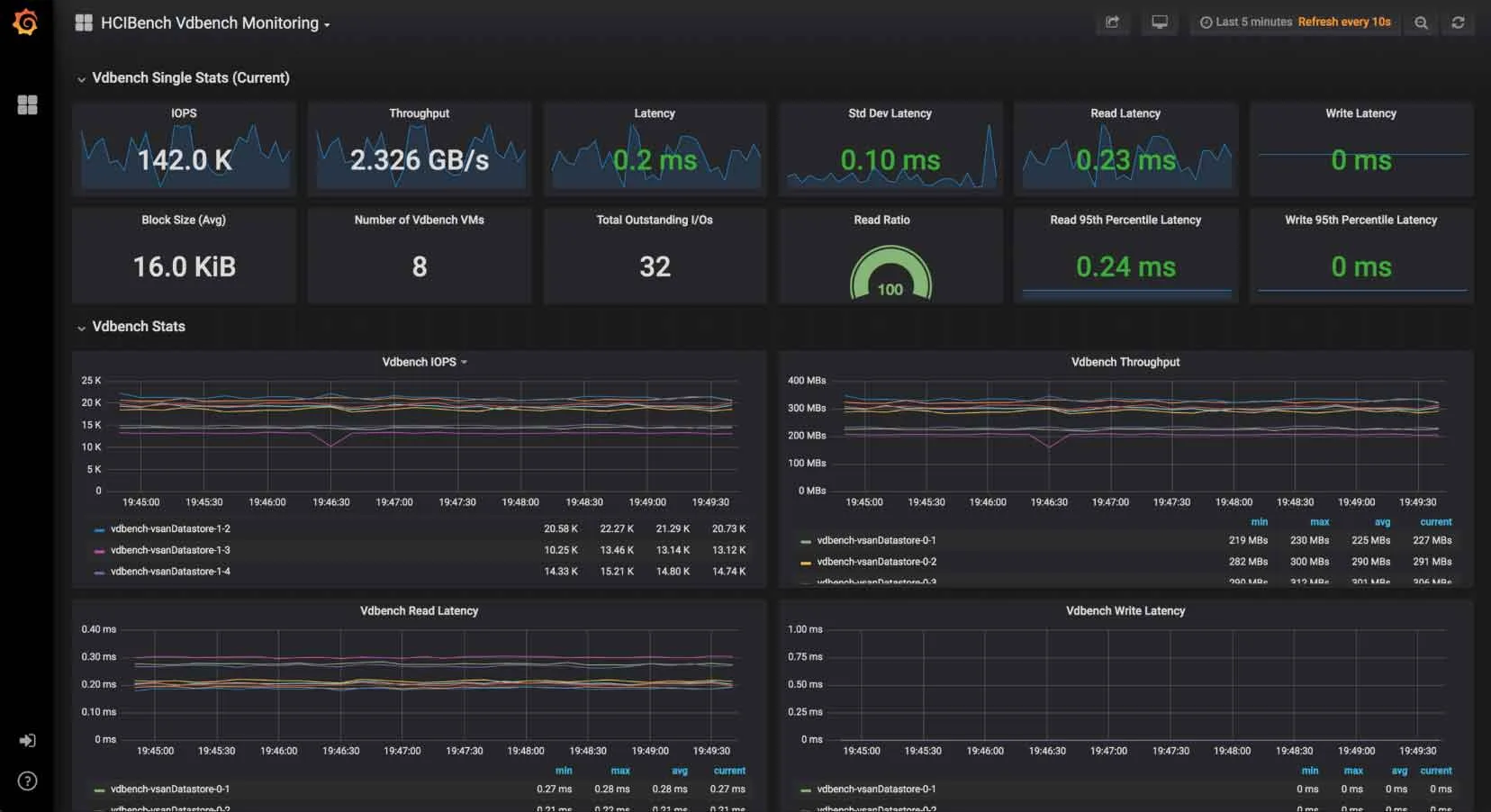
Task: Click the Total Outstanding I/Os panel title
Action: [x=655, y=220]
